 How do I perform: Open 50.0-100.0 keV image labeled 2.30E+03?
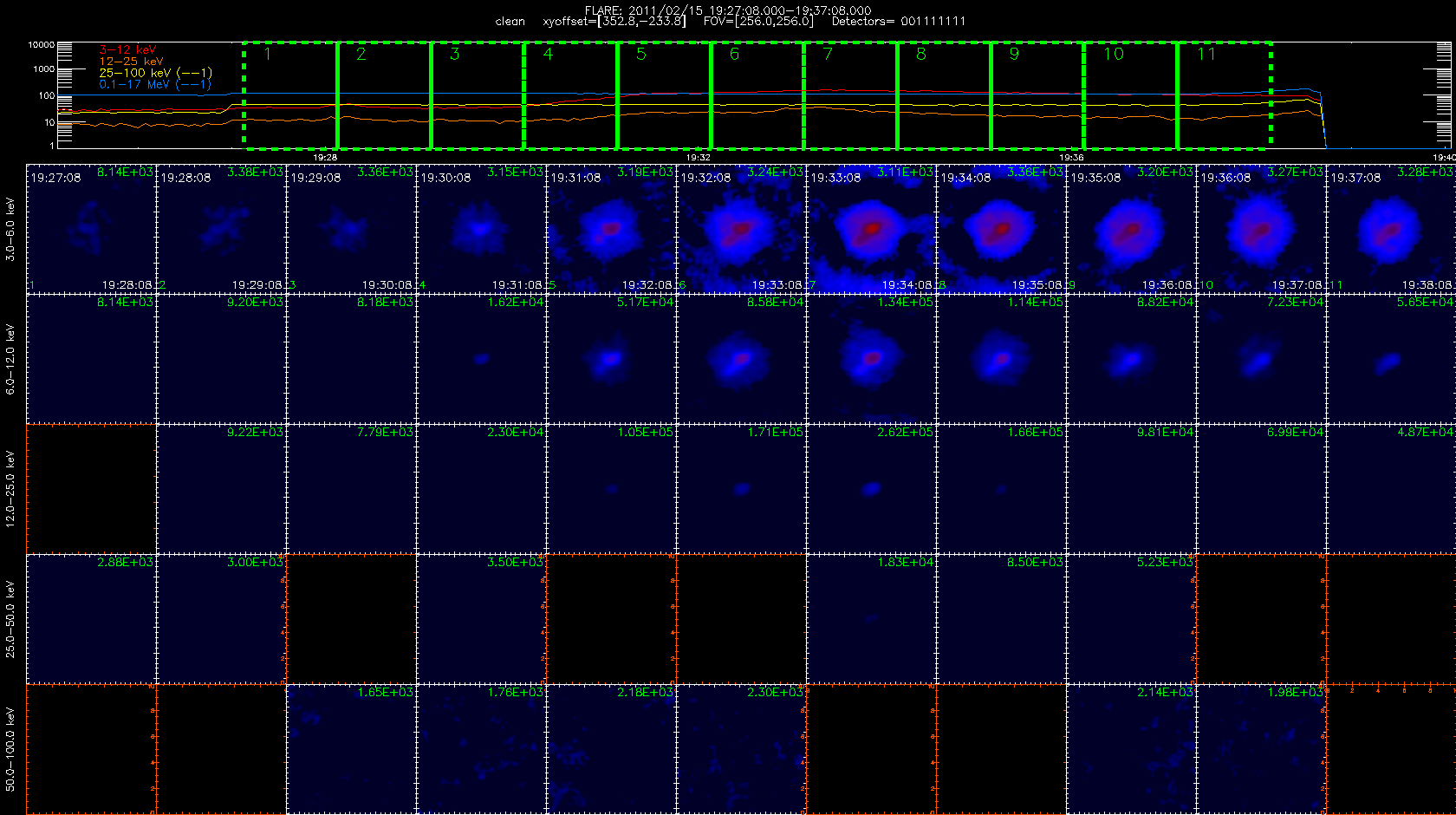click(x=741, y=749)
